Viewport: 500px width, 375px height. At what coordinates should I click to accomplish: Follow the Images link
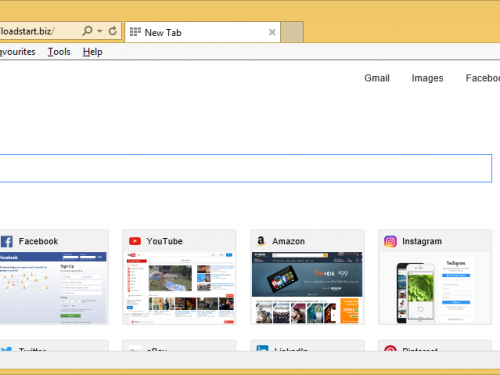[x=427, y=78]
